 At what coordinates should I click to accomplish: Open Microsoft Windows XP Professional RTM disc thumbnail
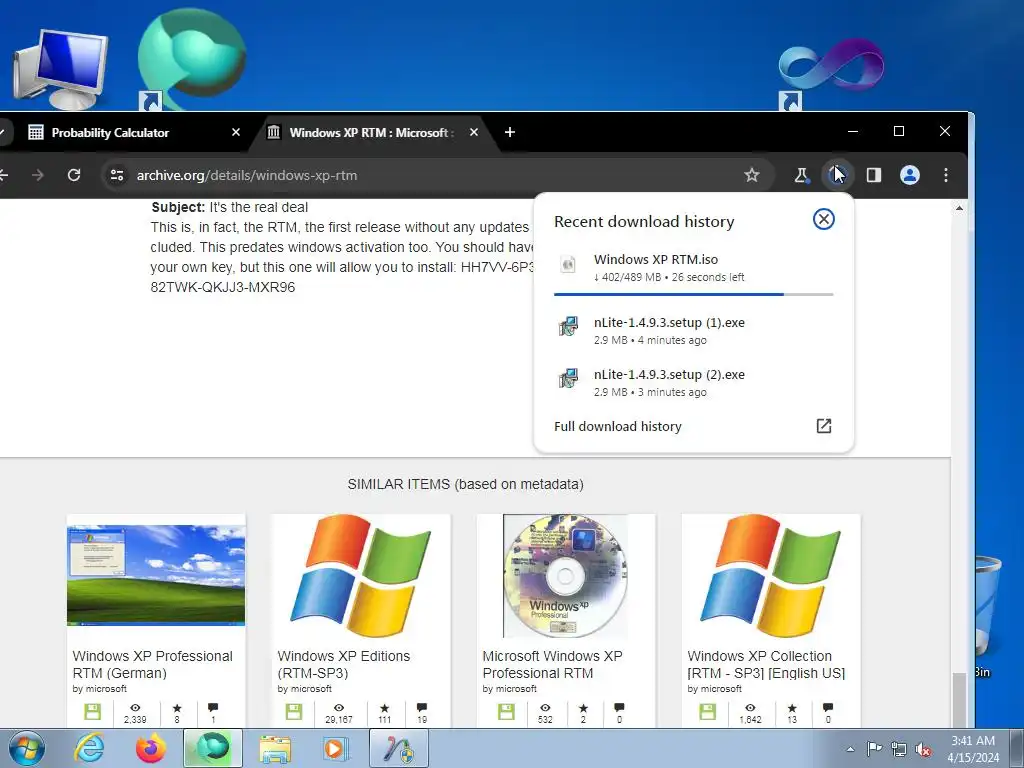(566, 575)
